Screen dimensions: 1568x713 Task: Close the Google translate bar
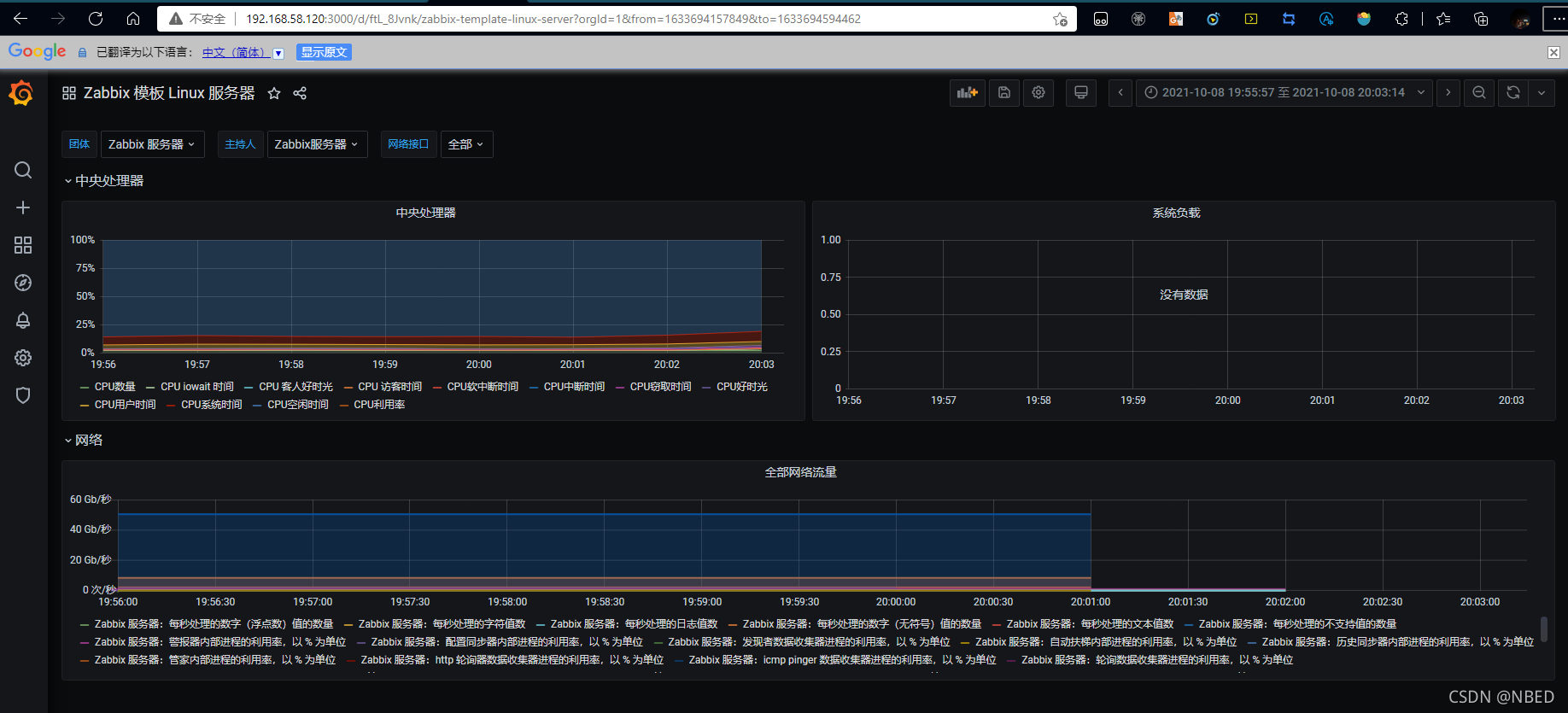pos(1553,52)
